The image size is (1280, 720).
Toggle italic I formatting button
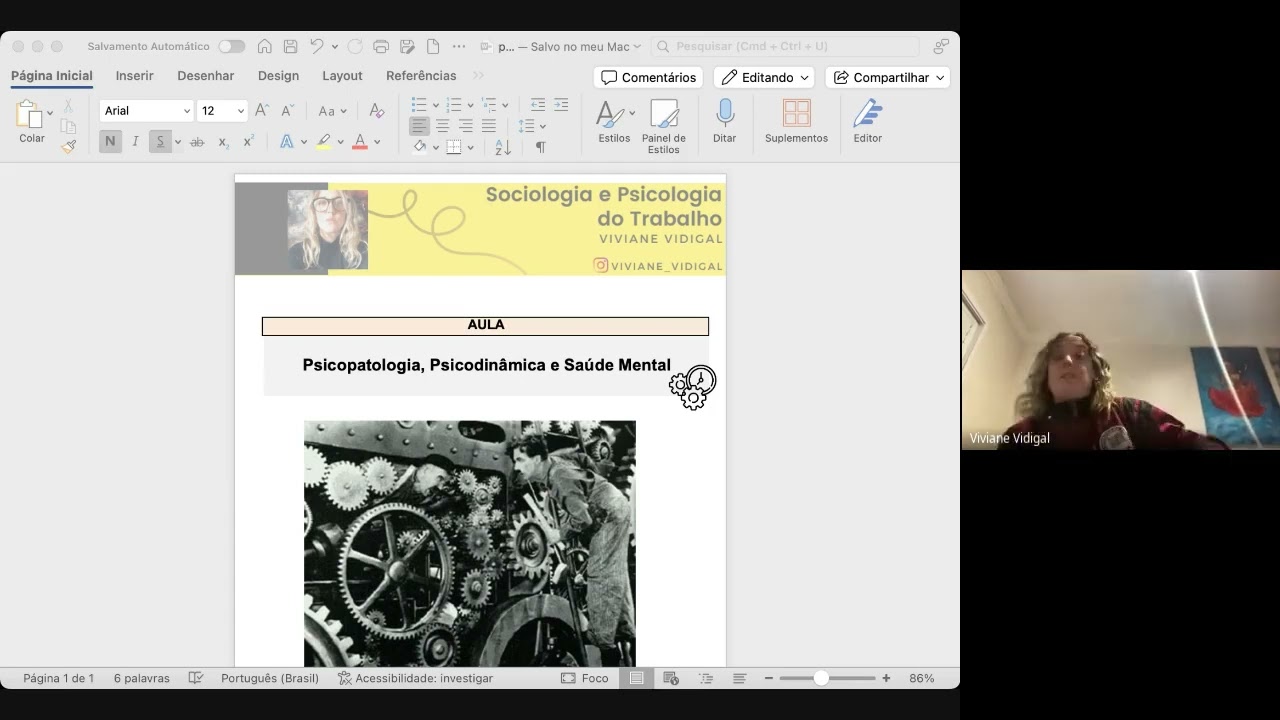pyautogui.click(x=135, y=142)
